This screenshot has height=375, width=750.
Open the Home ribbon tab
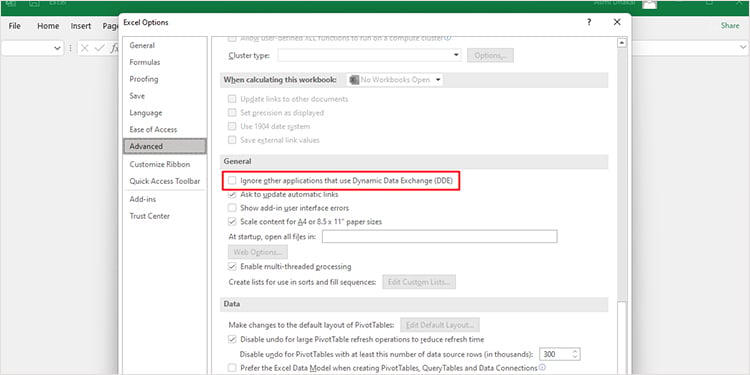(48, 26)
